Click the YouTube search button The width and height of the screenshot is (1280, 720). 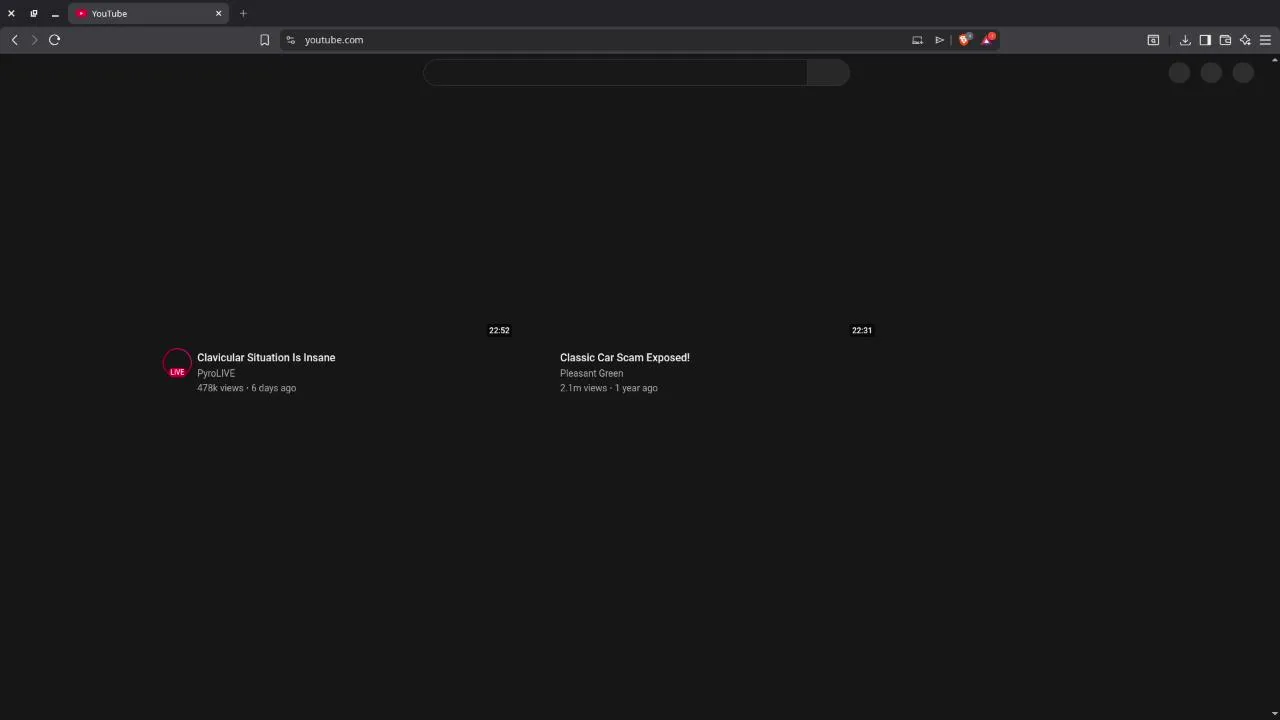[x=828, y=73]
